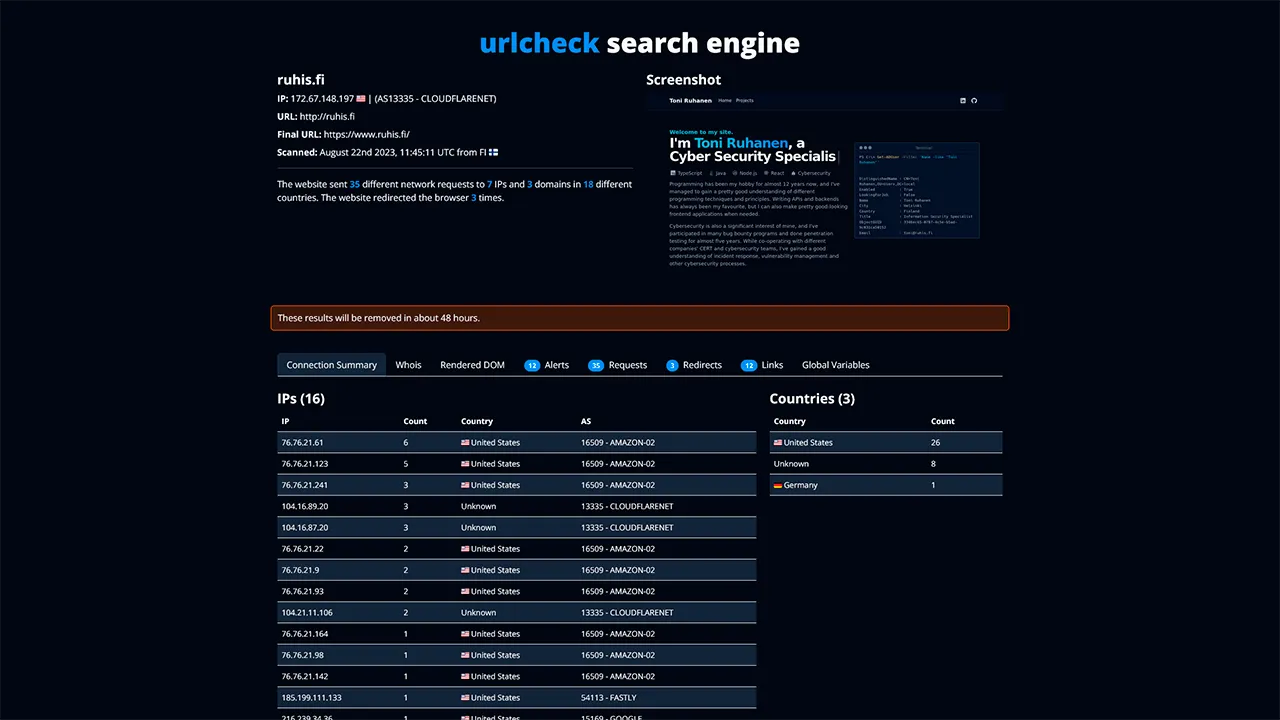
Task: Select IP address 104.21.11.106
Action: pyautogui.click(x=307, y=613)
